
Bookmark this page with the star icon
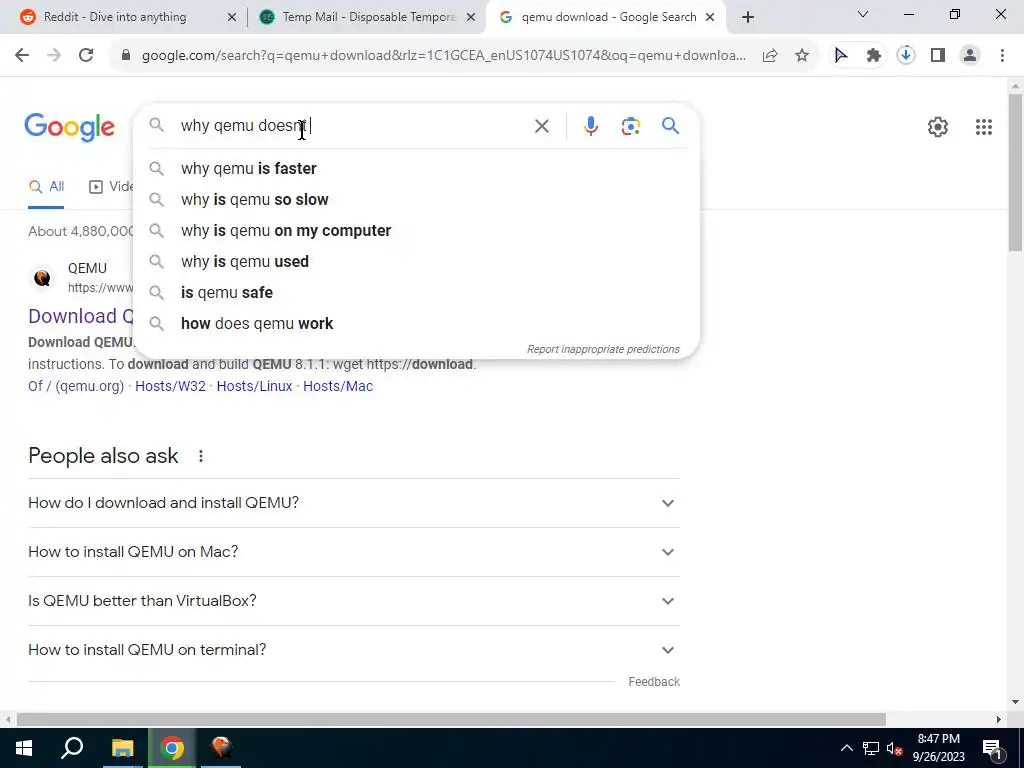(802, 56)
